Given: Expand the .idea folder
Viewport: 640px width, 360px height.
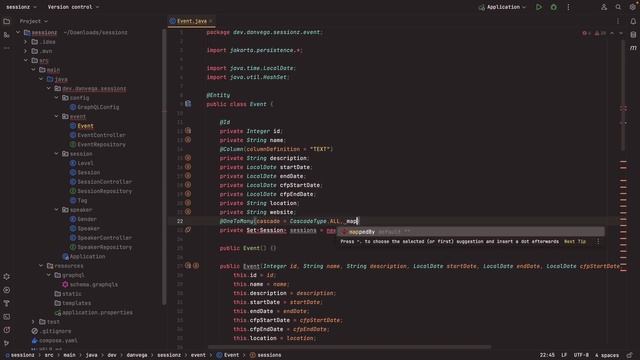Looking at the screenshot, I should pyautogui.click(x=26, y=42).
